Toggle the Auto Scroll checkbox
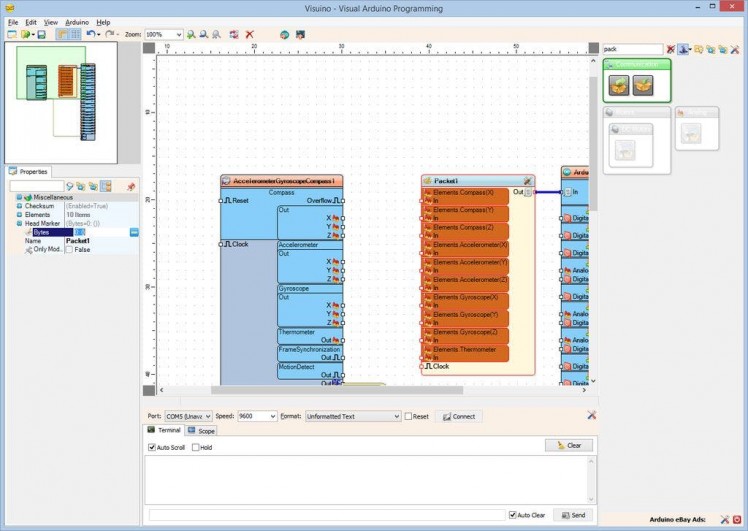Screen dimensions: 748x531 click(x=152, y=447)
